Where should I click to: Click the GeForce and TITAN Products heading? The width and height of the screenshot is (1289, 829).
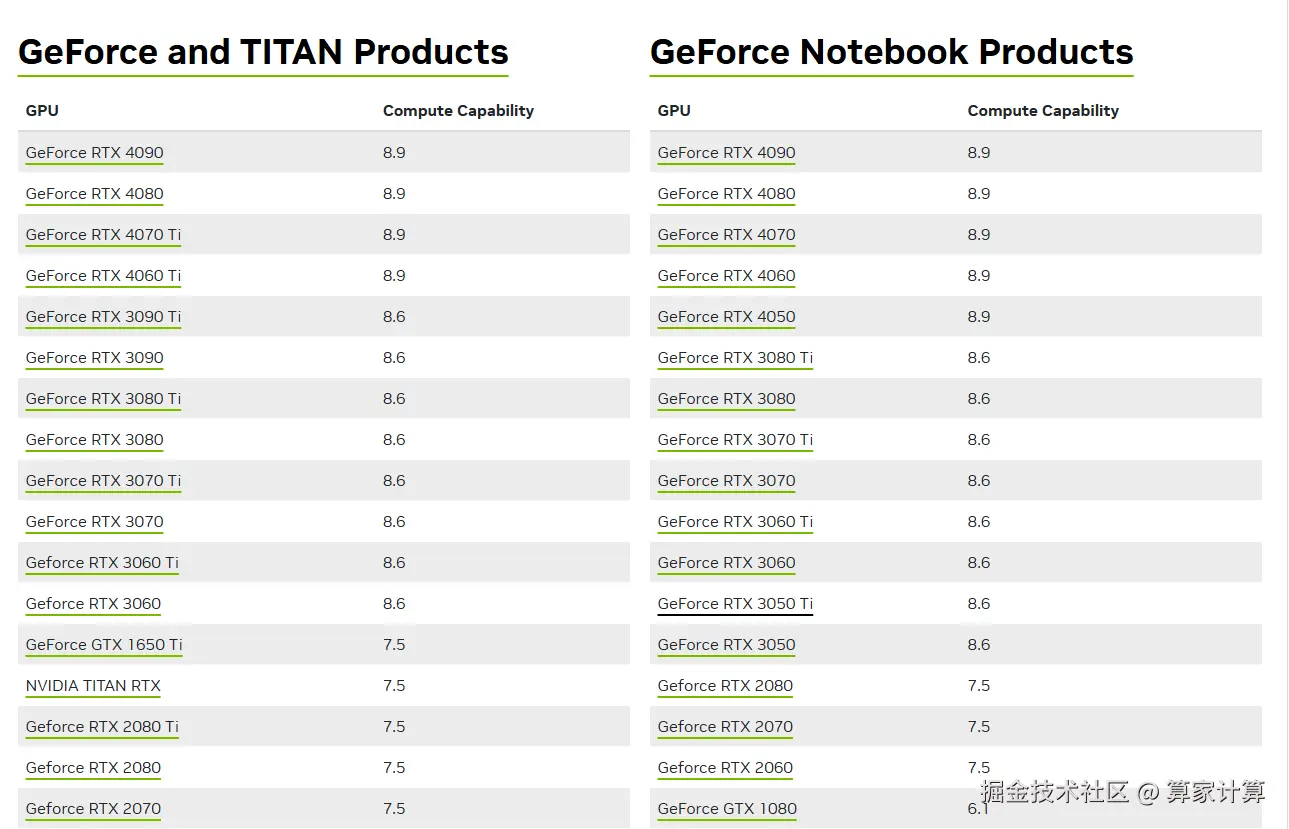pyautogui.click(x=263, y=52)
